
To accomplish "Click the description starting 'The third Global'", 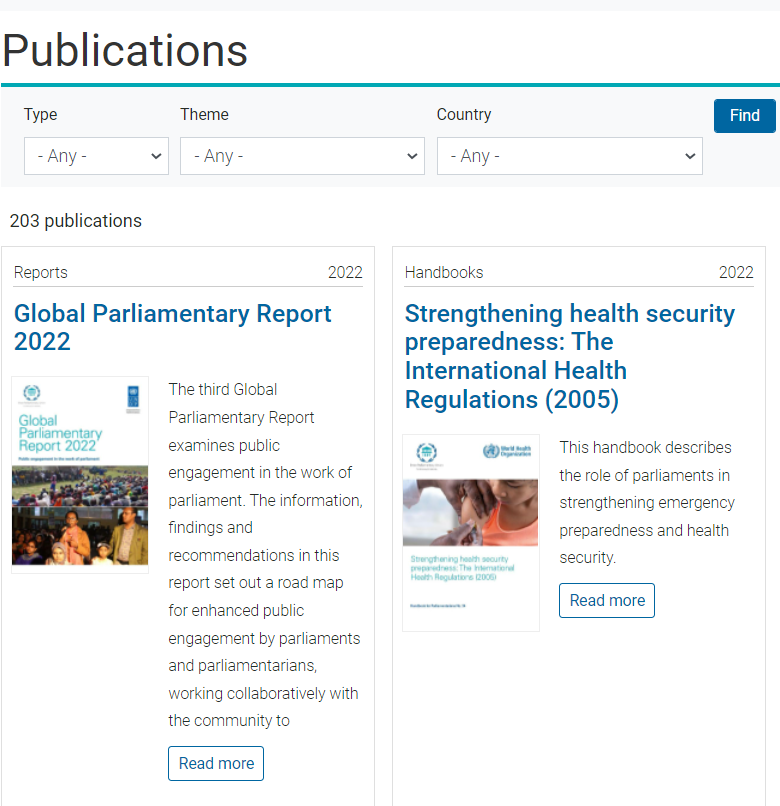I will point(265,555).
